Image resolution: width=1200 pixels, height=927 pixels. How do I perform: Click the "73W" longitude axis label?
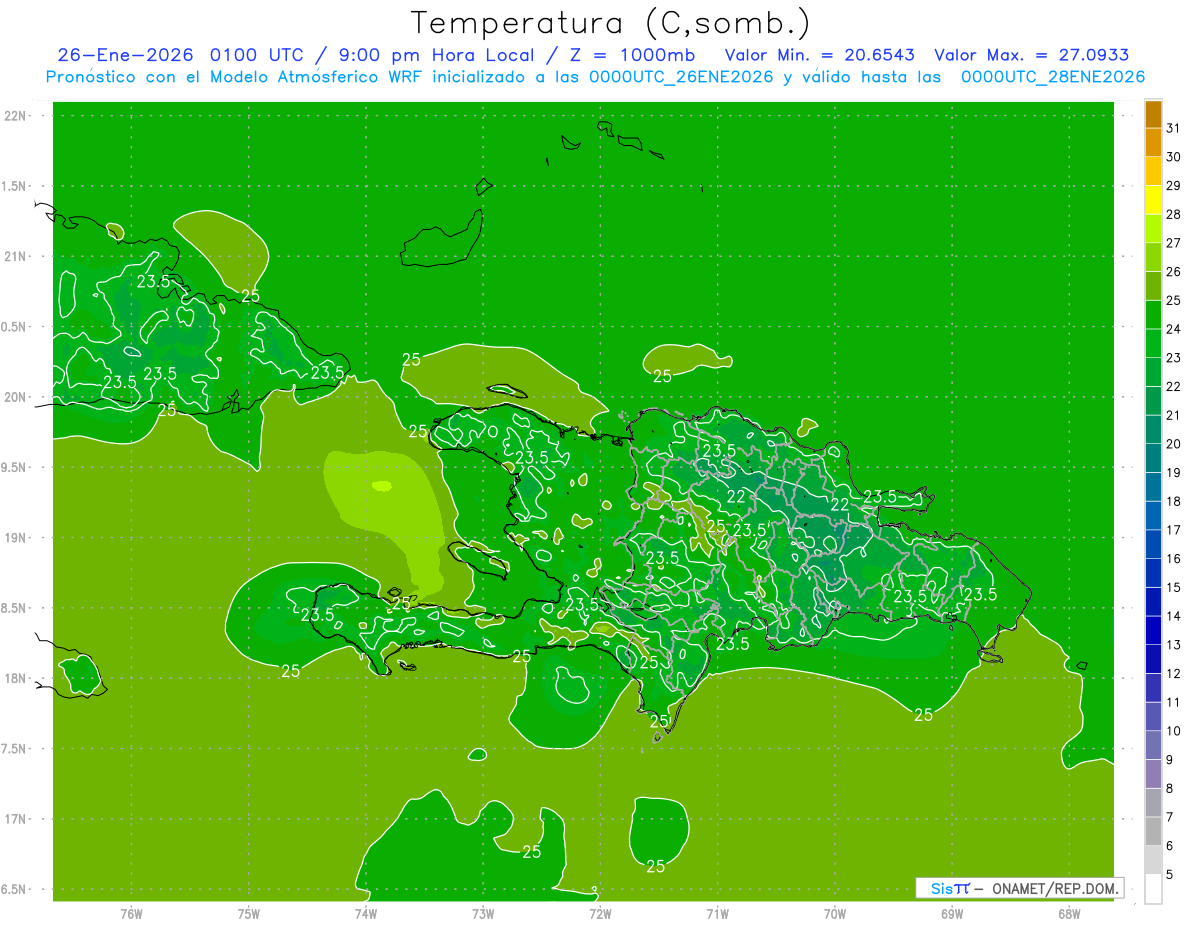(483, 914)
